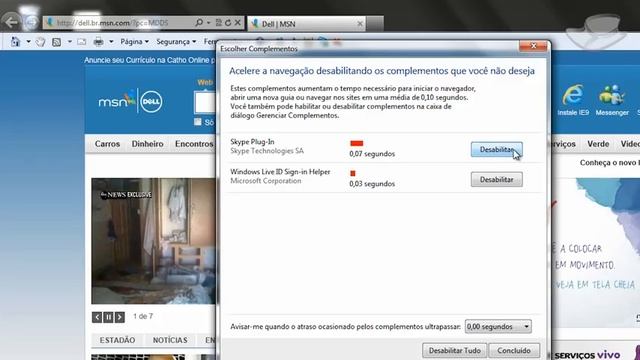Open the delay threshold 0,00 segundos dropdown
Image resolution: width=640 pixels, height=360 pixels.
point(498,327)
